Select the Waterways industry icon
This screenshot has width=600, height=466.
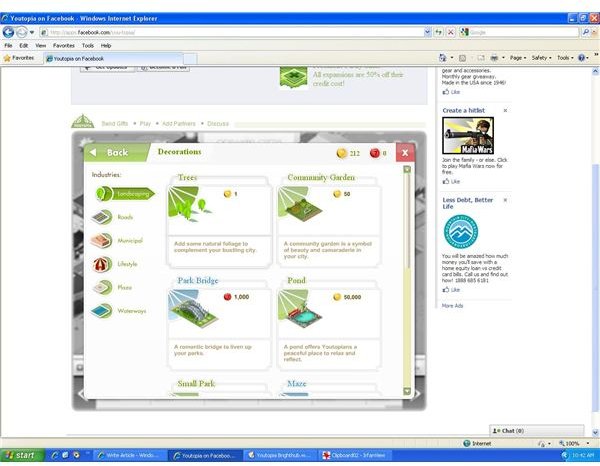click(x=101, y=311)
